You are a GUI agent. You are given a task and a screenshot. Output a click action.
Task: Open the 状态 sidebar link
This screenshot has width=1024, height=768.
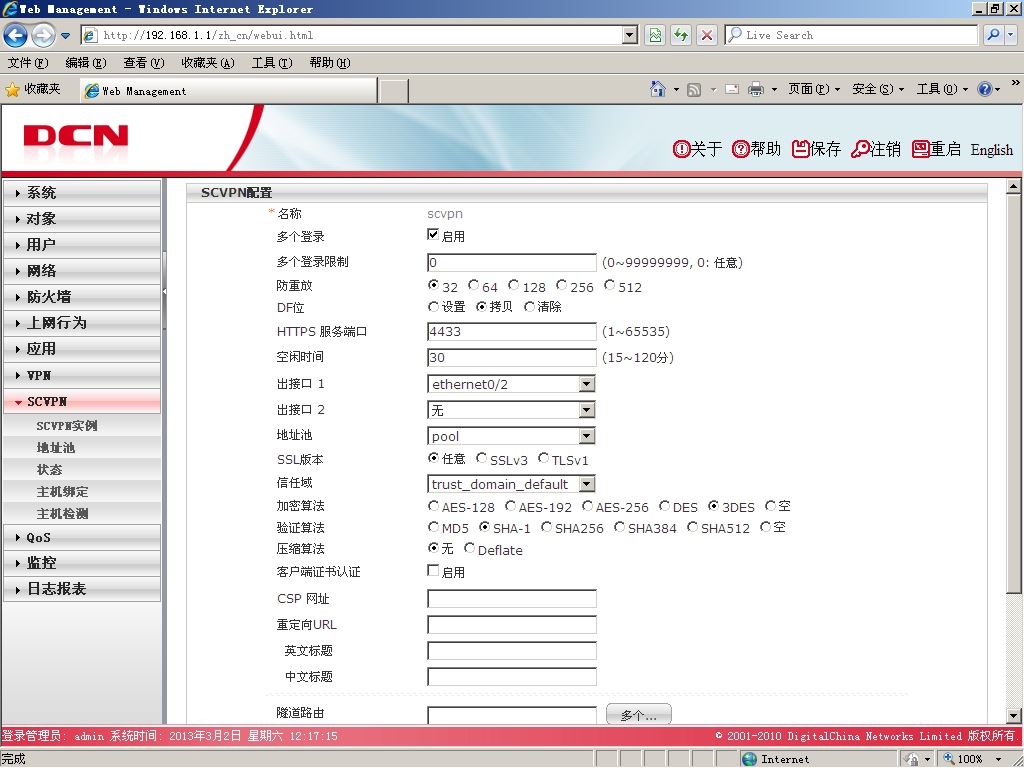pyautogui.click(x=49, y=470)
